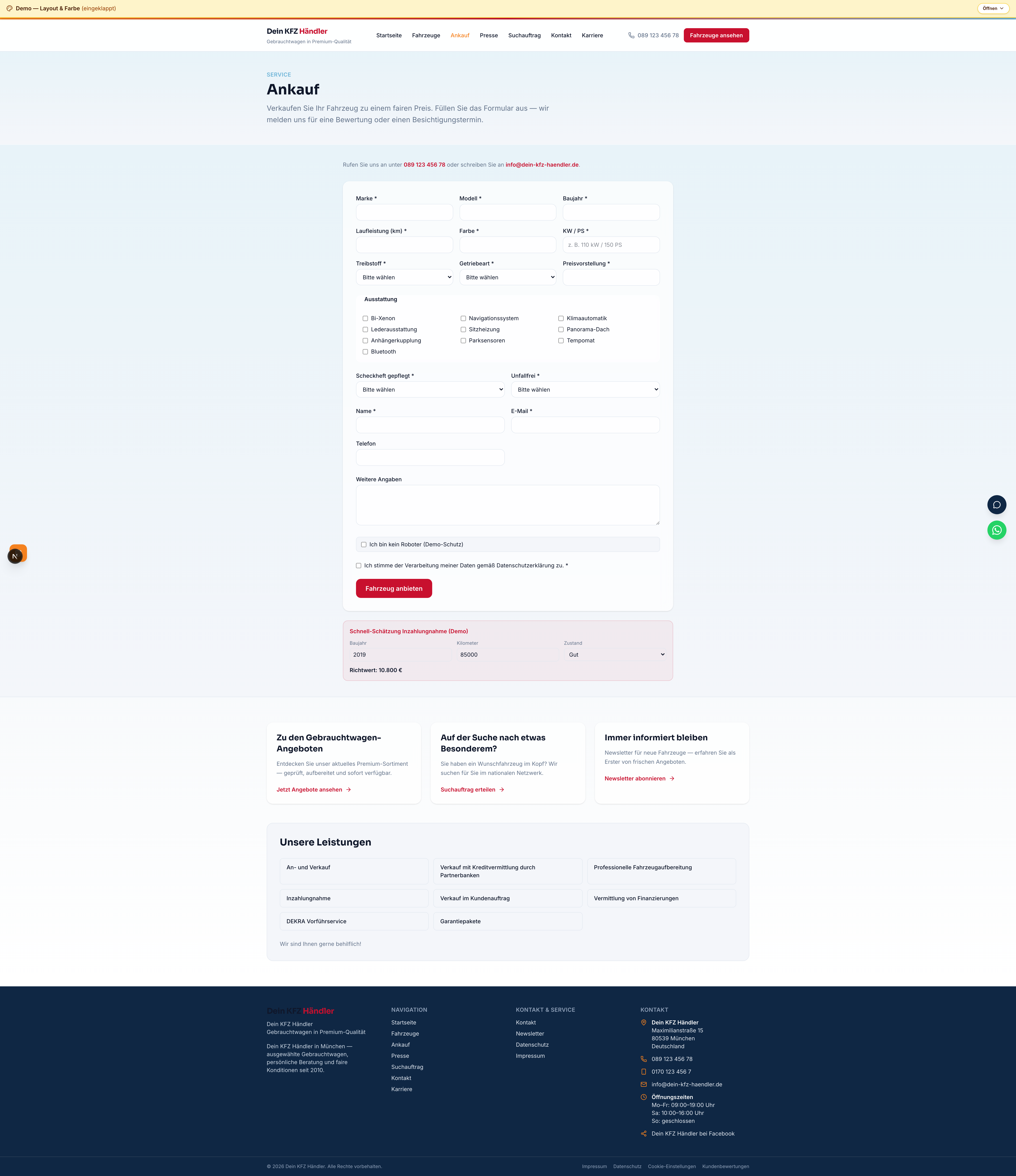The width and height of the screenshot is (1016, 1176).
Task: Accept the Datenschutzerklärung consent checkbox
Action: coord(359,566)
